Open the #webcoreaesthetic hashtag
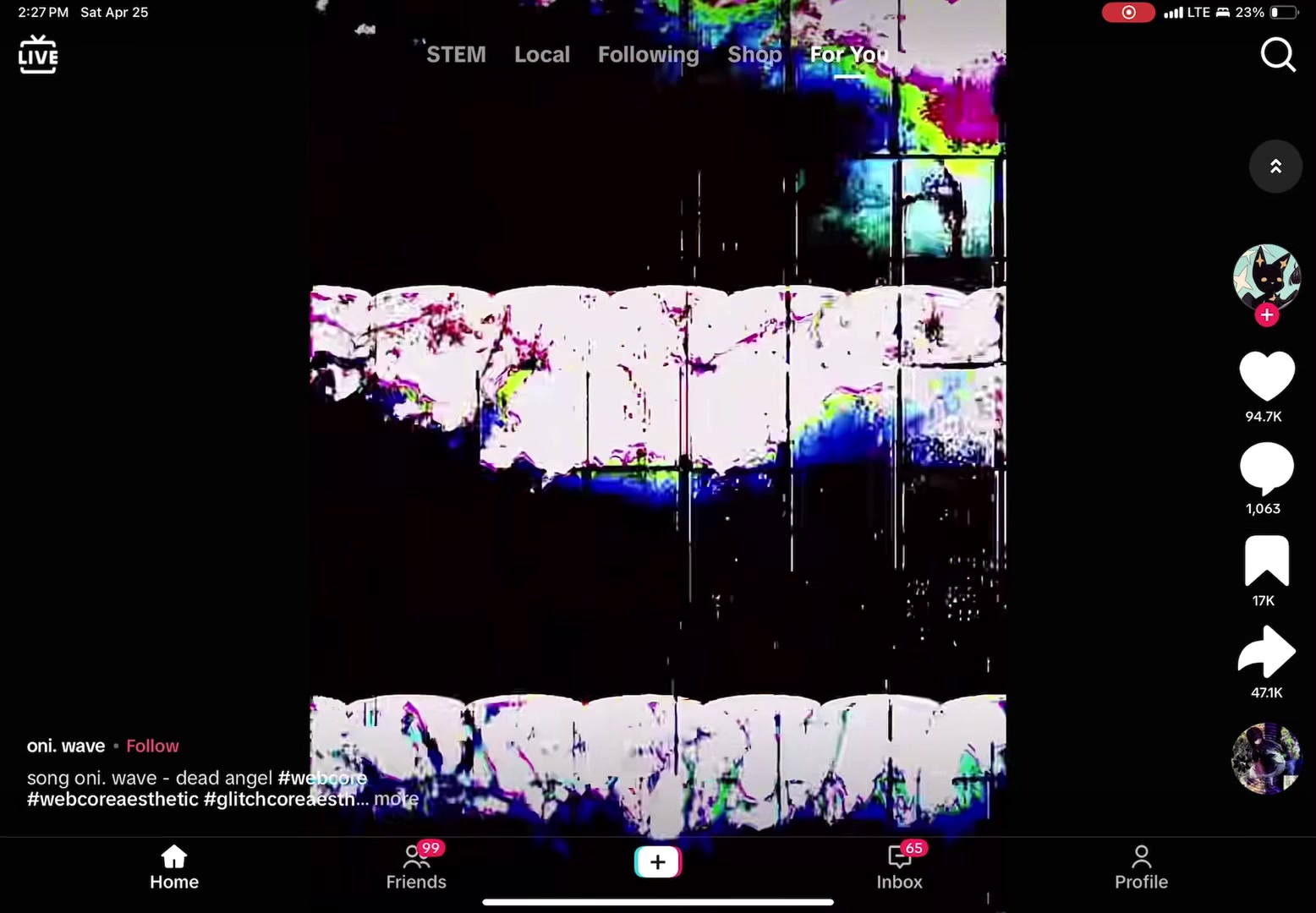 (x=112, y=799)
